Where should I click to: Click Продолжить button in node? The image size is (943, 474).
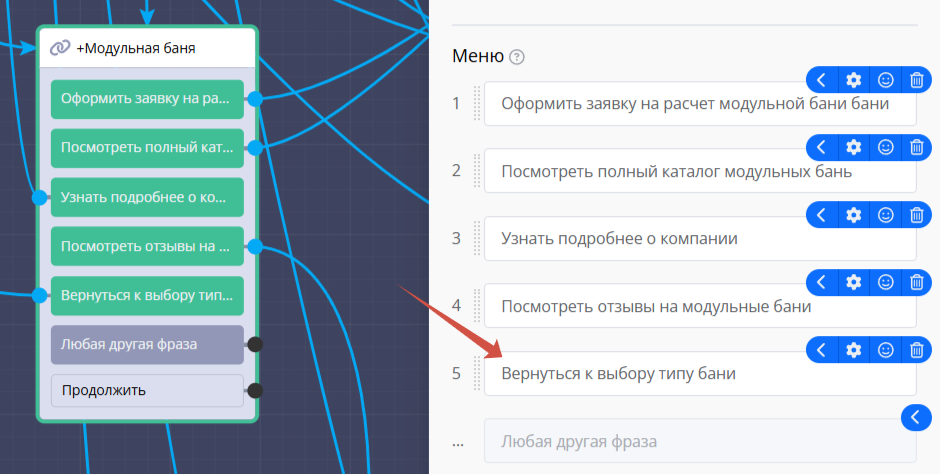click(x=146, y=390)
